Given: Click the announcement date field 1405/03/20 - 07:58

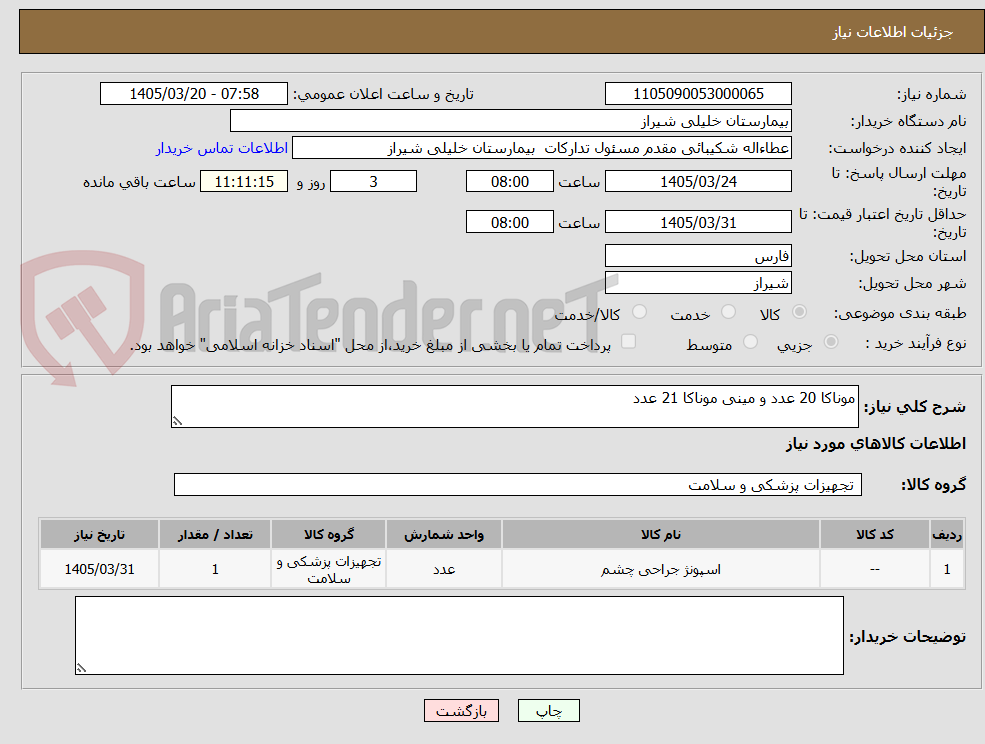Looking at the screenshot, I should point(193,94).
